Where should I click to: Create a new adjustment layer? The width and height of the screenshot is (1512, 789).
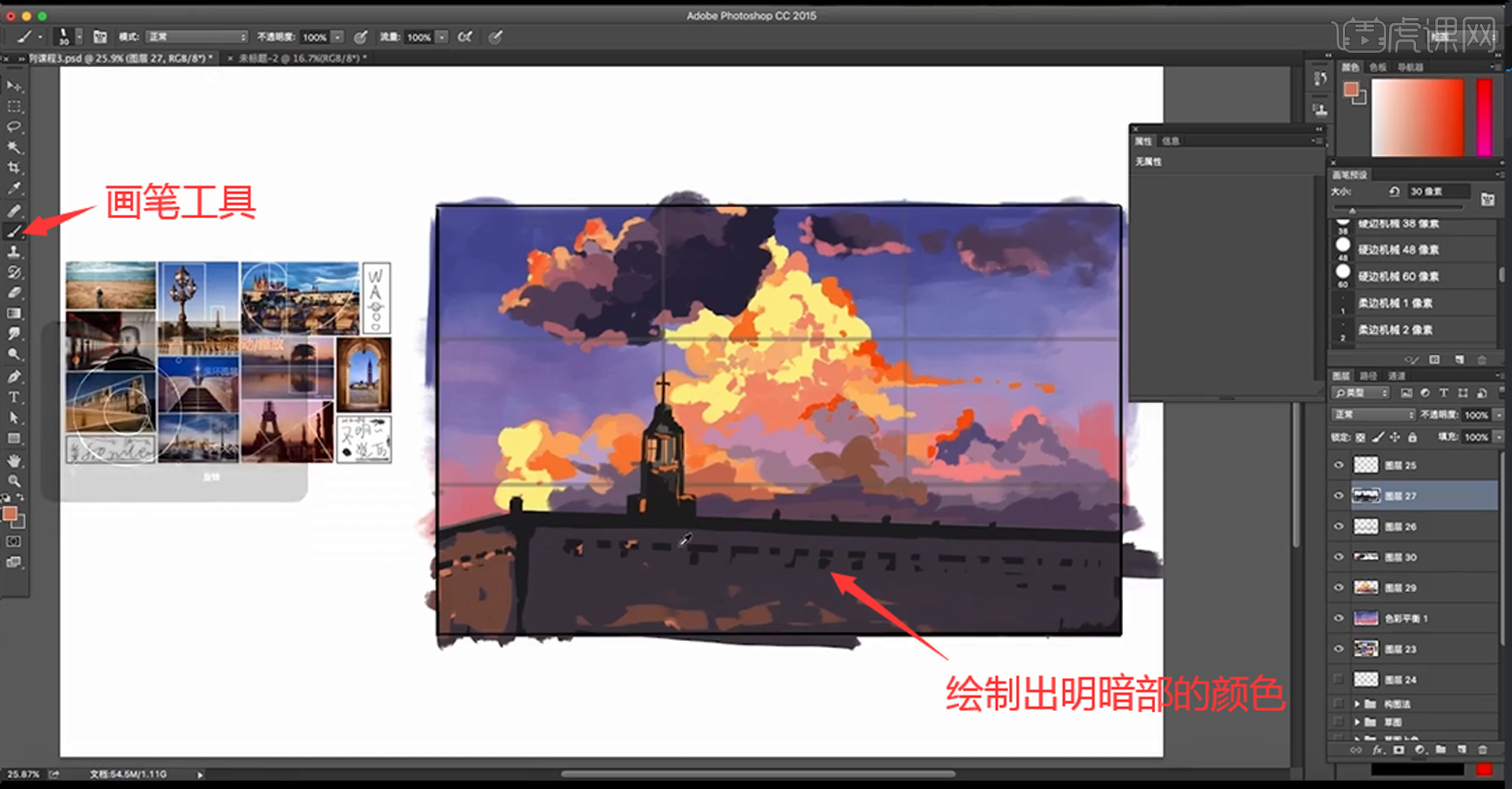click(x=1419, y=750)
